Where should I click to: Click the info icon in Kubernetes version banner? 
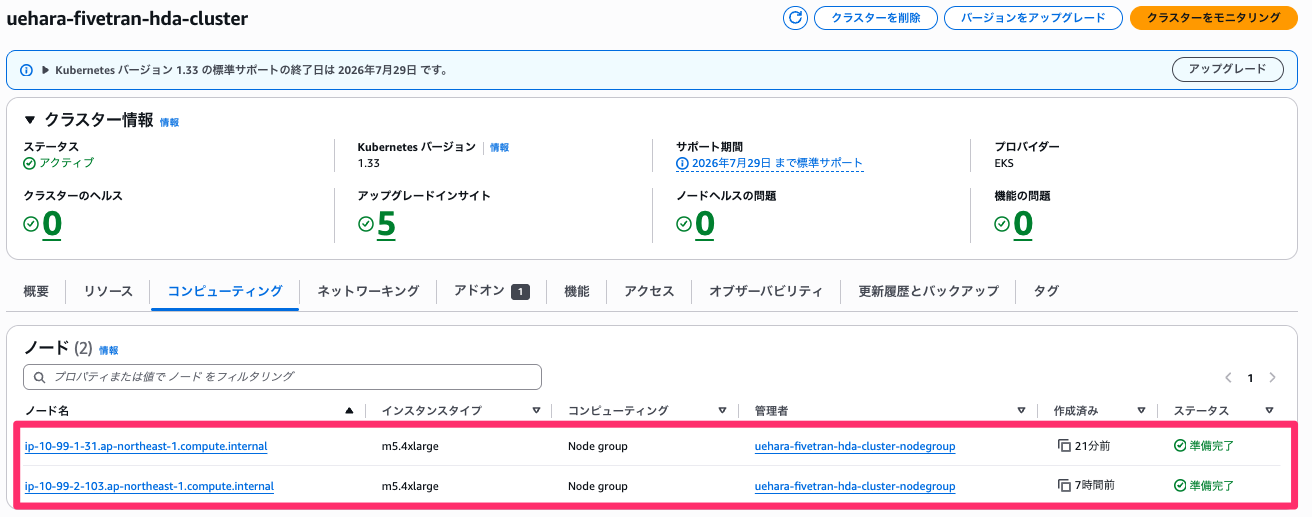[x=27, y=70]
